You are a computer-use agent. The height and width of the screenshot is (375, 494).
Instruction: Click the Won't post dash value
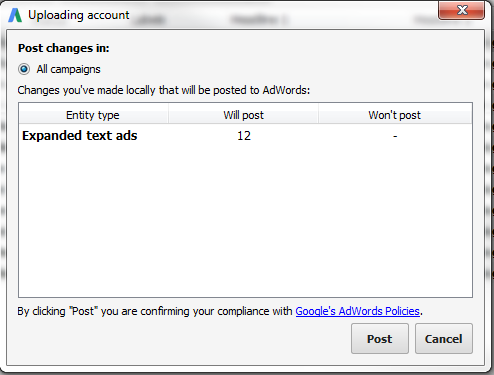tap(395, 136)
